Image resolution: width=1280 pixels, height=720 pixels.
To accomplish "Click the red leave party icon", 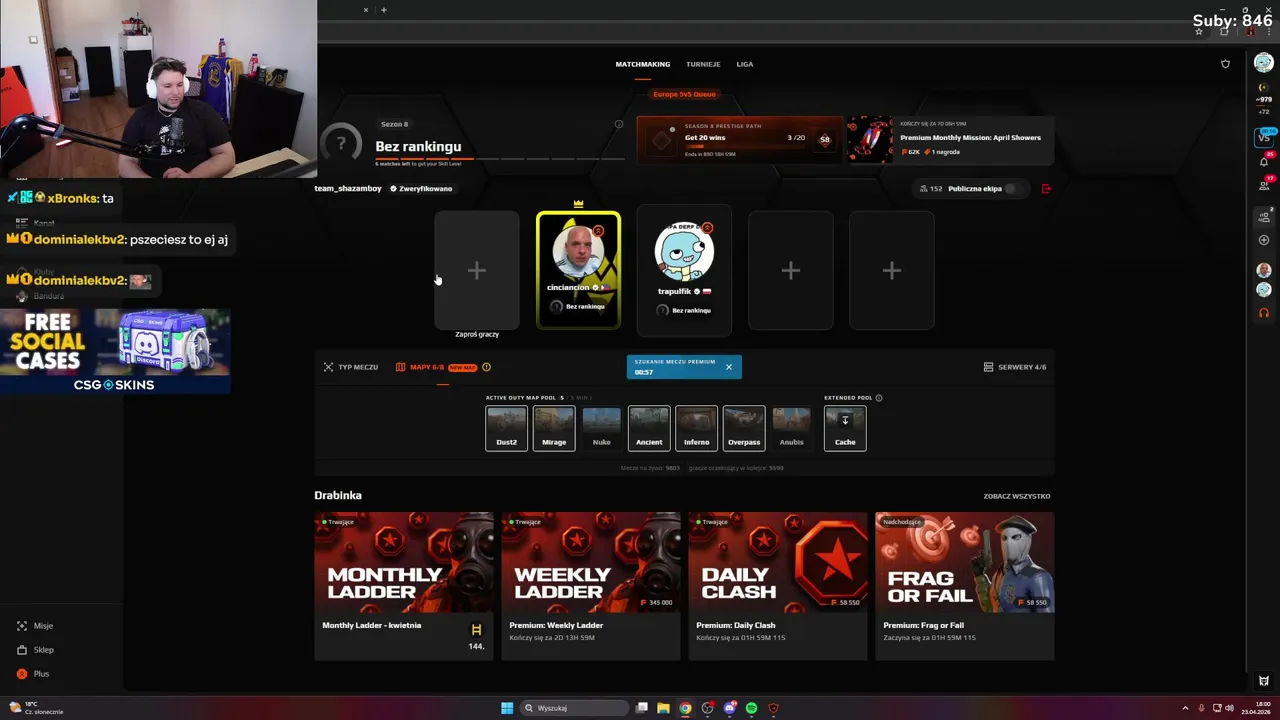I will 1046,188.
